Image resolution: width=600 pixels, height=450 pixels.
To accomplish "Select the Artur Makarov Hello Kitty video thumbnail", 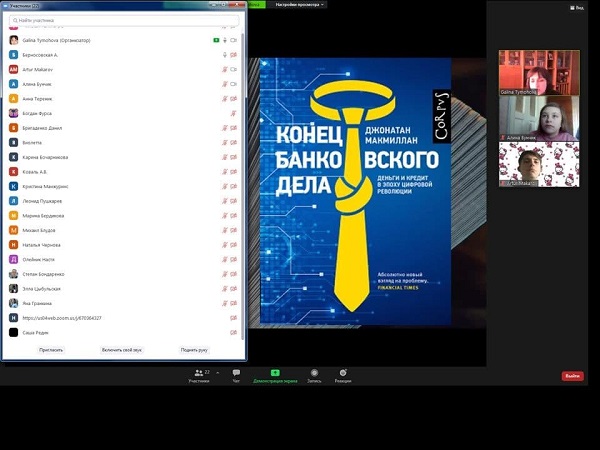I will (539, 164).
